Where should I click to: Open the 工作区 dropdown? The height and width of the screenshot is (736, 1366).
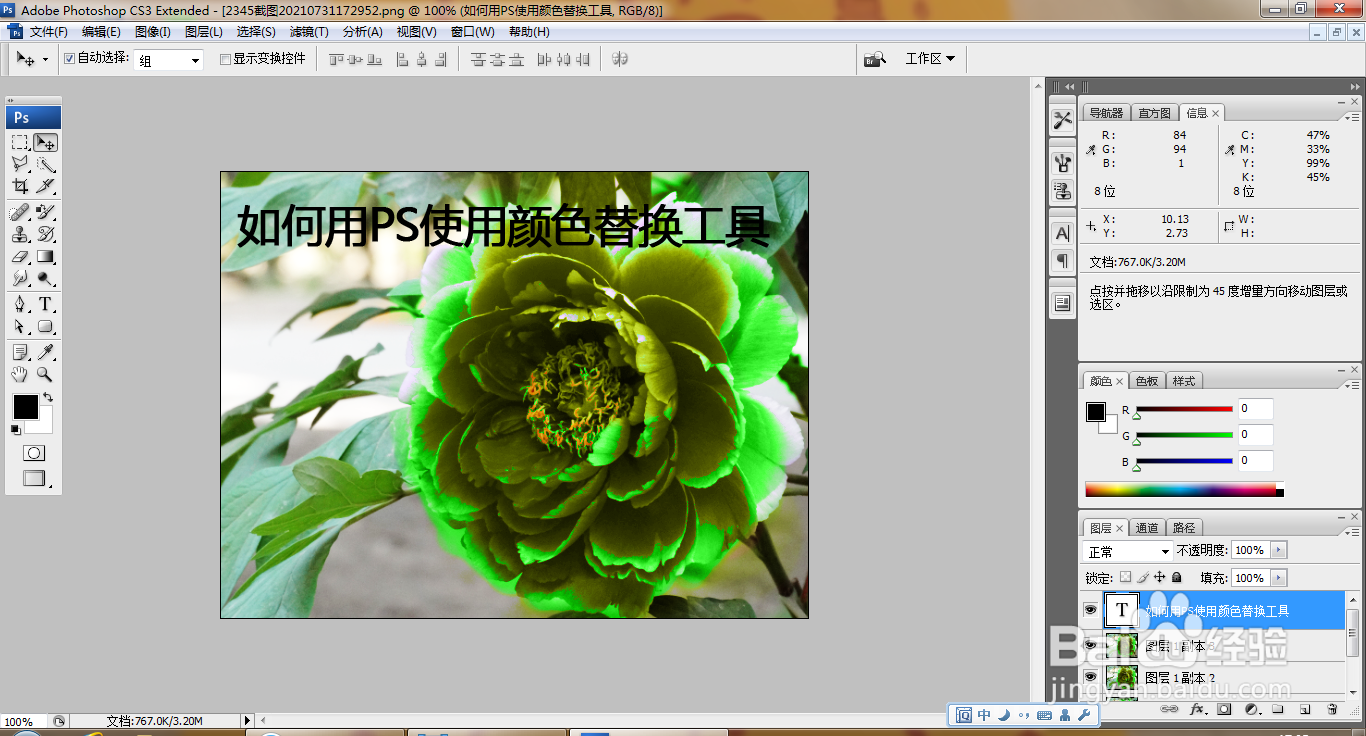click(x=931, y=58)
